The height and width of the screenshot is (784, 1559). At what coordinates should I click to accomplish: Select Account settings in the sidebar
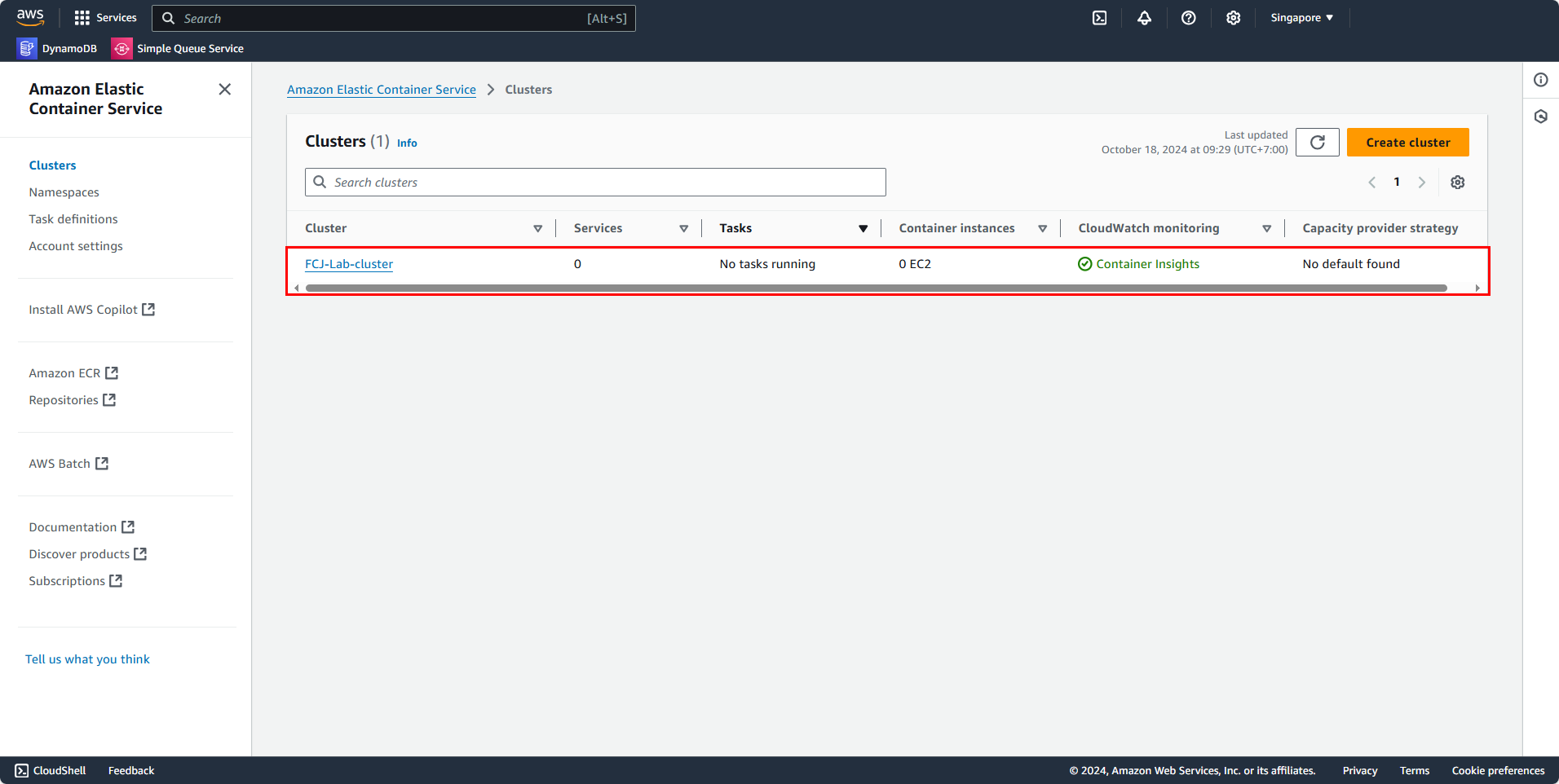point(76,246)
